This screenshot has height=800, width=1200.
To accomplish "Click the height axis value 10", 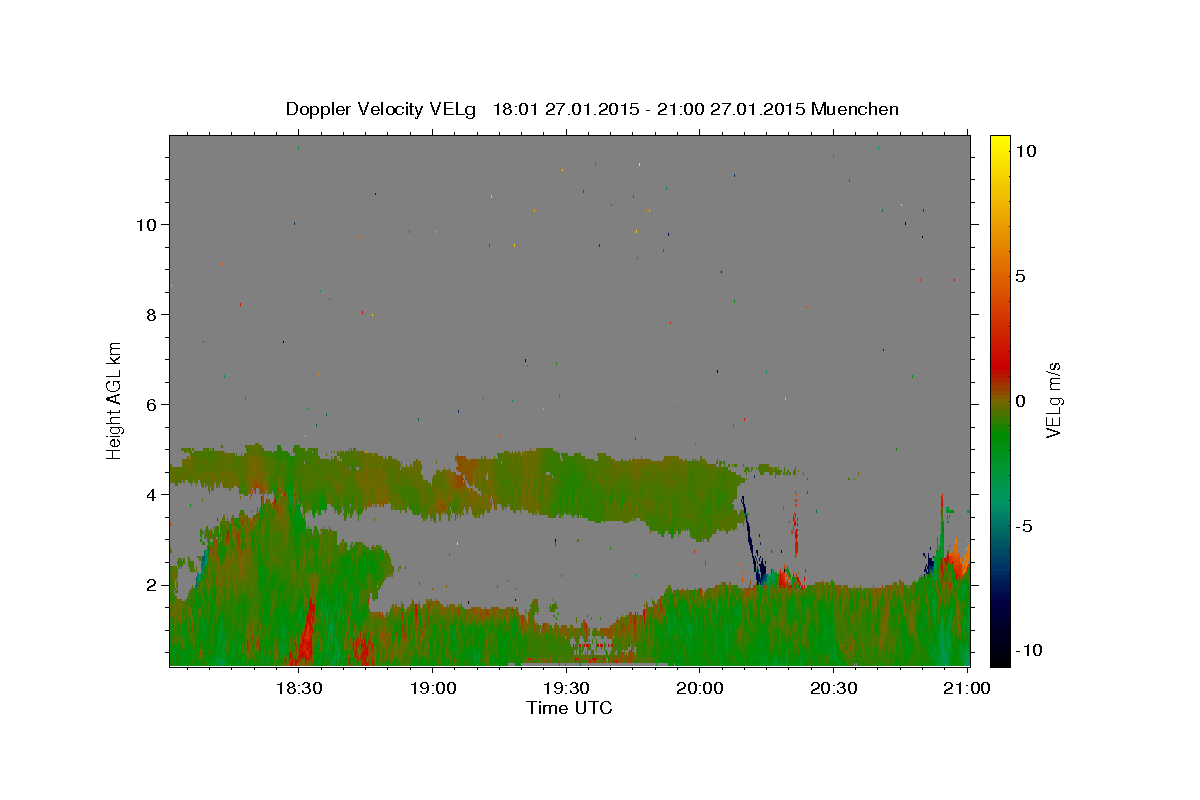I will click(147, 225).
